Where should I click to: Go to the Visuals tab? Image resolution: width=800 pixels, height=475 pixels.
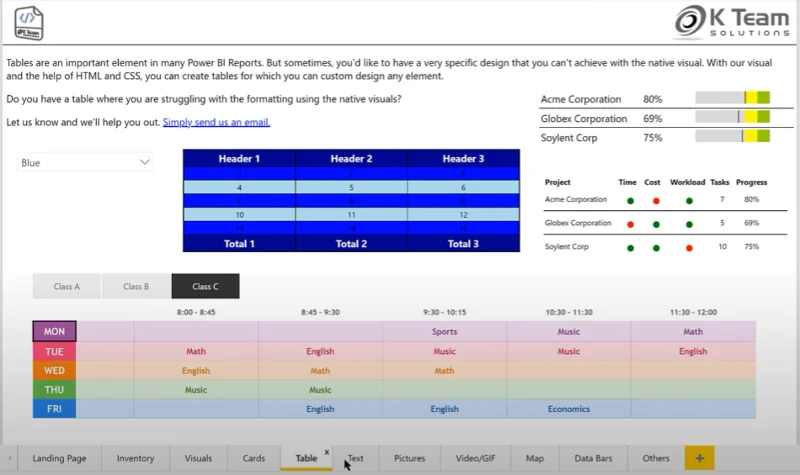(198, 458)
